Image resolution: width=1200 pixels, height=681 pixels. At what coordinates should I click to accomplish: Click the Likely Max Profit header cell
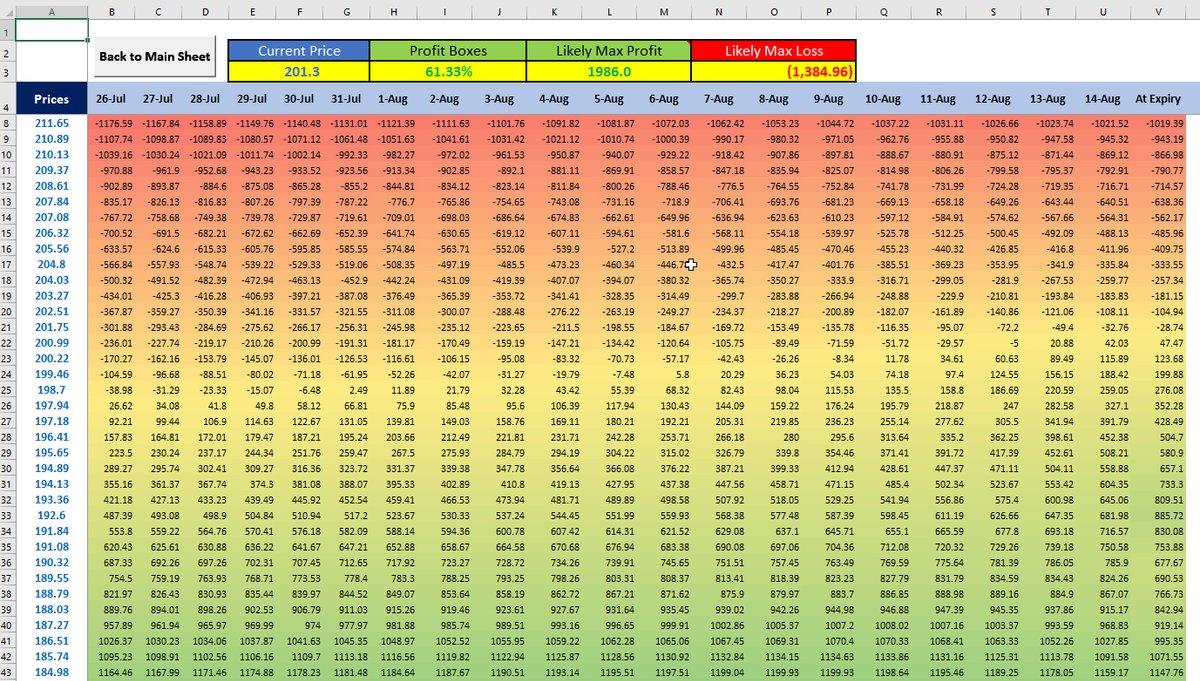pyautogui.click(x=609, y=50)
